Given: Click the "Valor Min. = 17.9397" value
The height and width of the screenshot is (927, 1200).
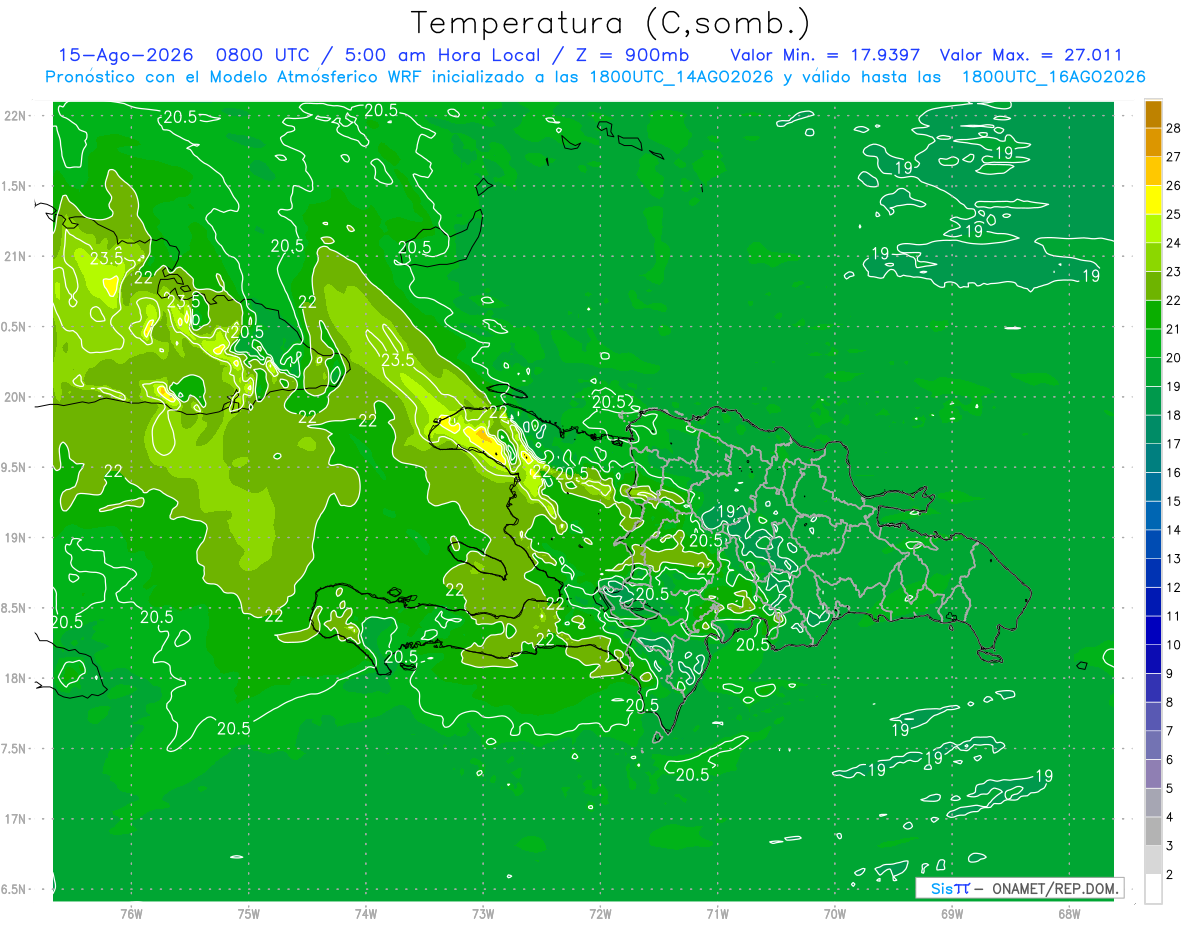Looking at the screenshot, I should point(825,55).
